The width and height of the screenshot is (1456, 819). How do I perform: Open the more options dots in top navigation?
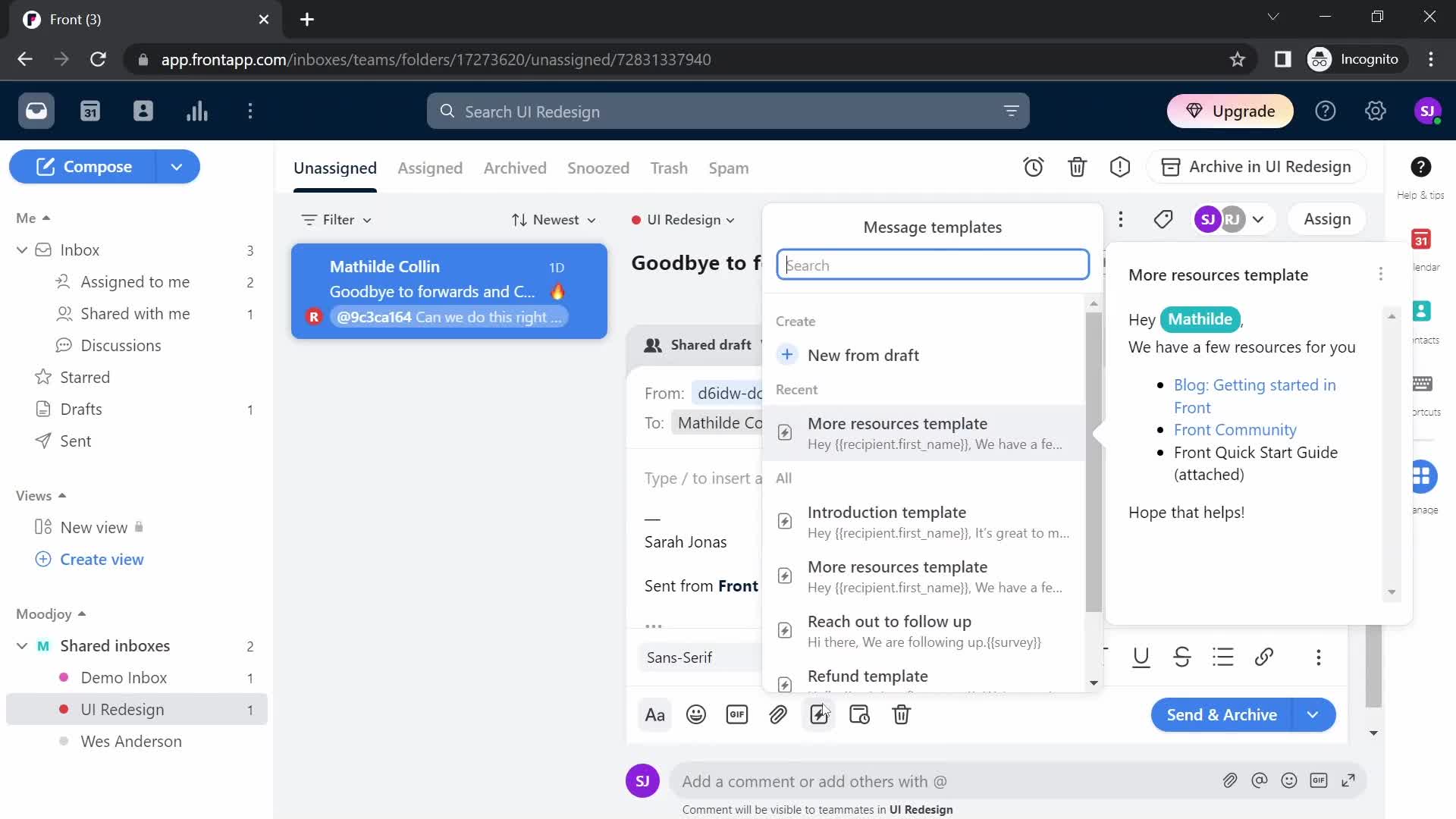click(x=250, y=111)
